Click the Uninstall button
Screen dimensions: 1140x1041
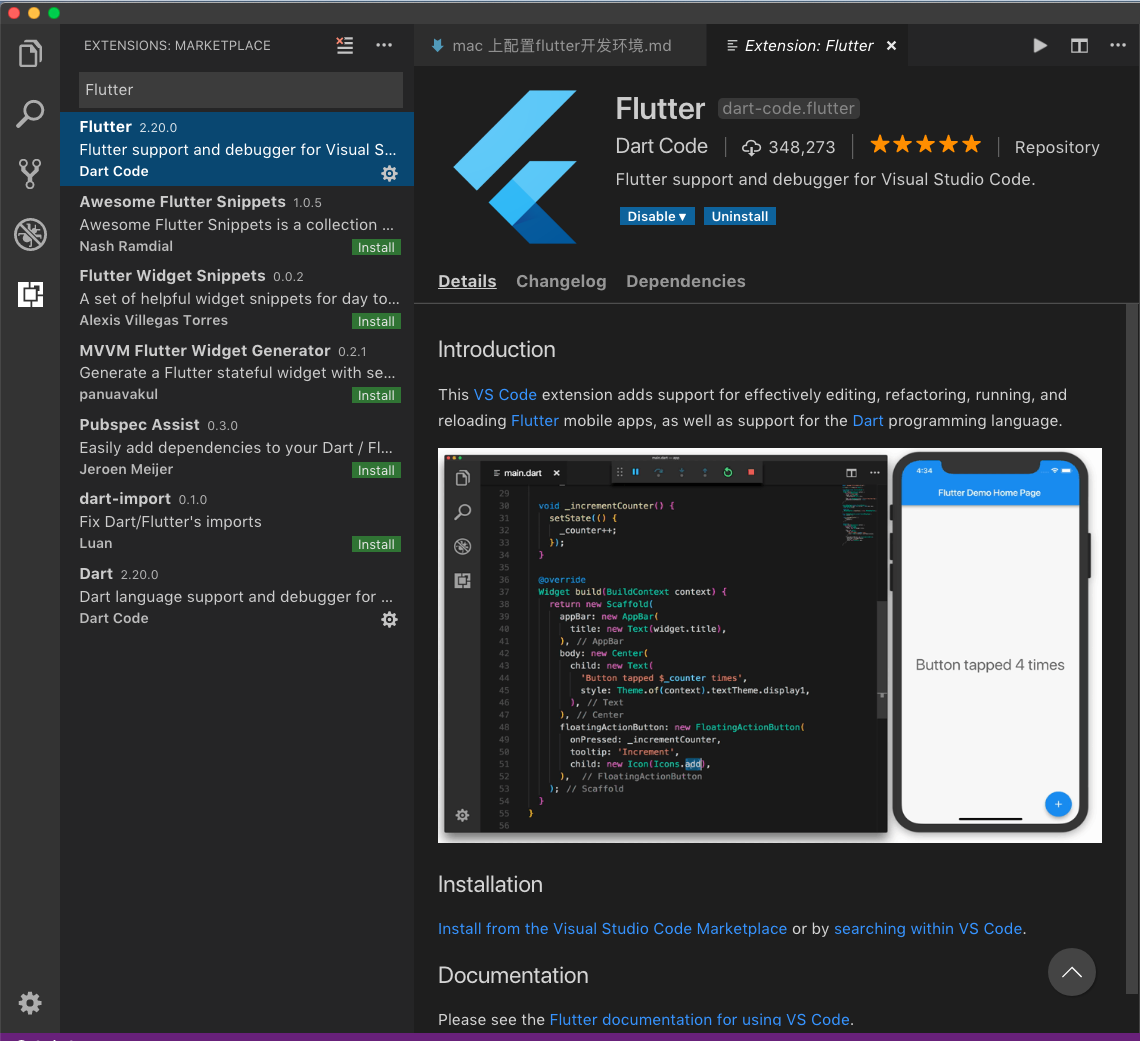(740, 216)
